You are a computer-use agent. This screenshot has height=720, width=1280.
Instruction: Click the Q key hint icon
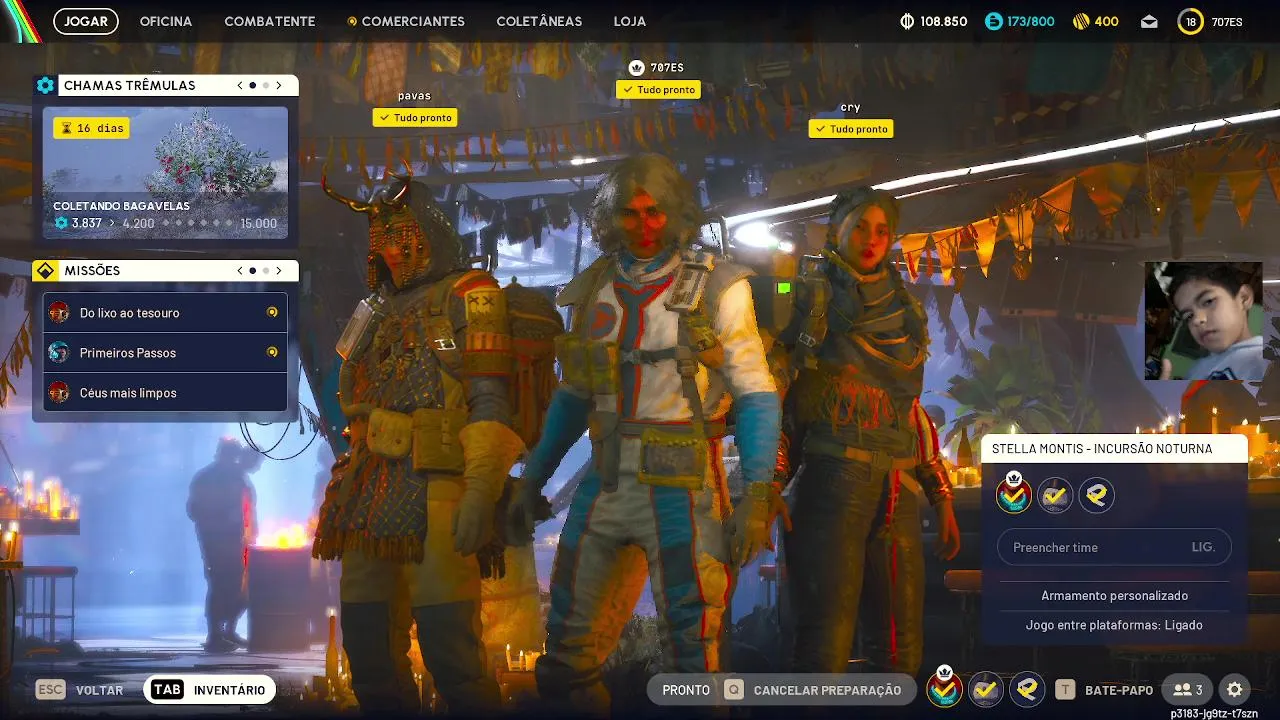click(734, 690)
